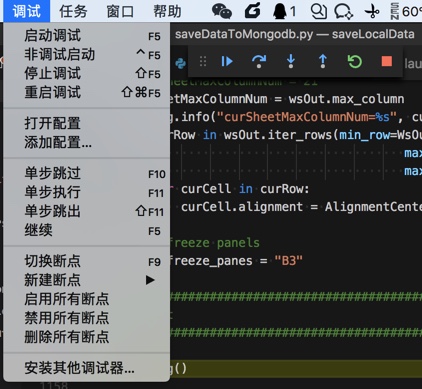
Task: Click the green Restart debug icon
Action: tap(355, 62)
